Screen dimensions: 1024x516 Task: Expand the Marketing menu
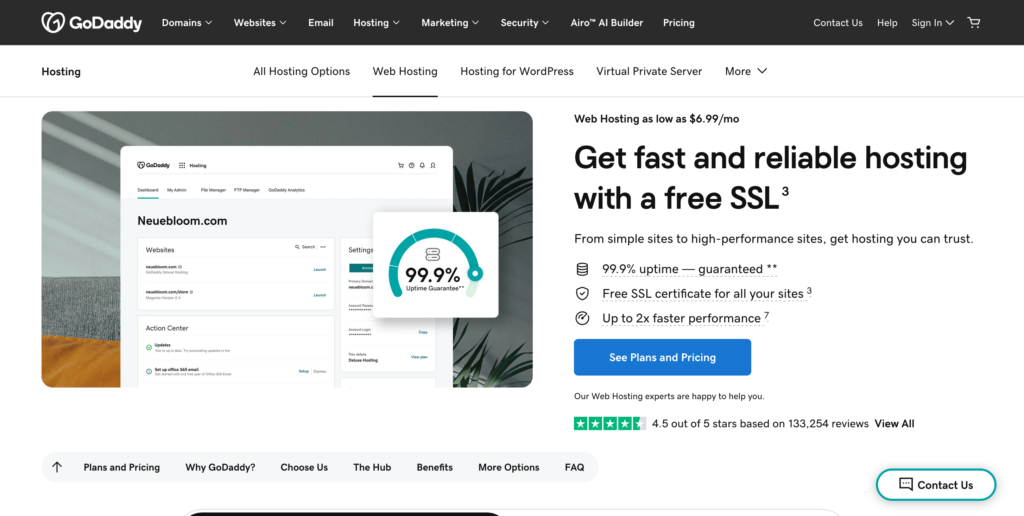coord(450,23)
